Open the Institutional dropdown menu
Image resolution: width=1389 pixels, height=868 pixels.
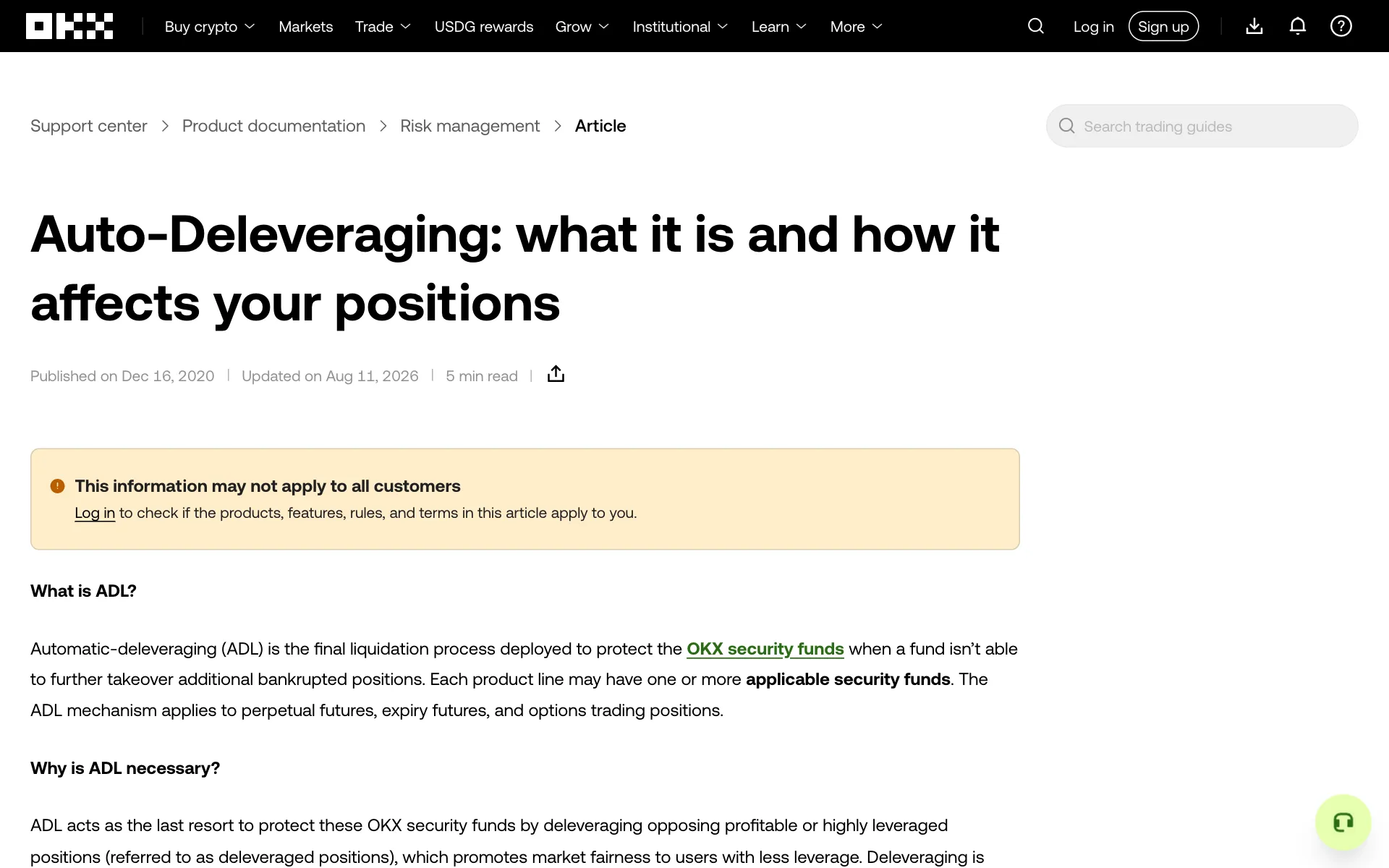tap(680, 27)
